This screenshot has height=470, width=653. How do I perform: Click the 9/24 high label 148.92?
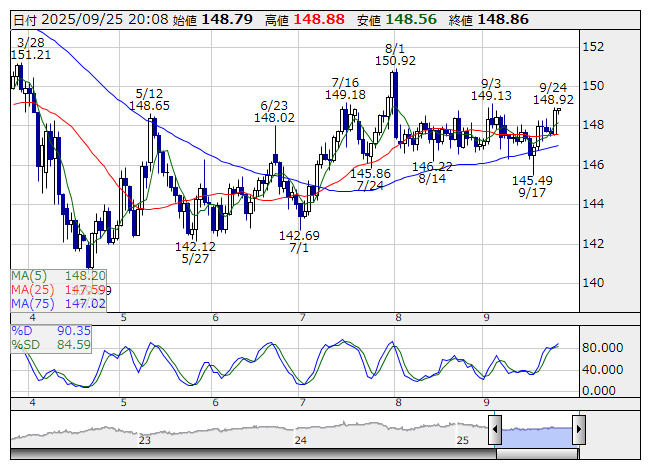click(553, 100)
